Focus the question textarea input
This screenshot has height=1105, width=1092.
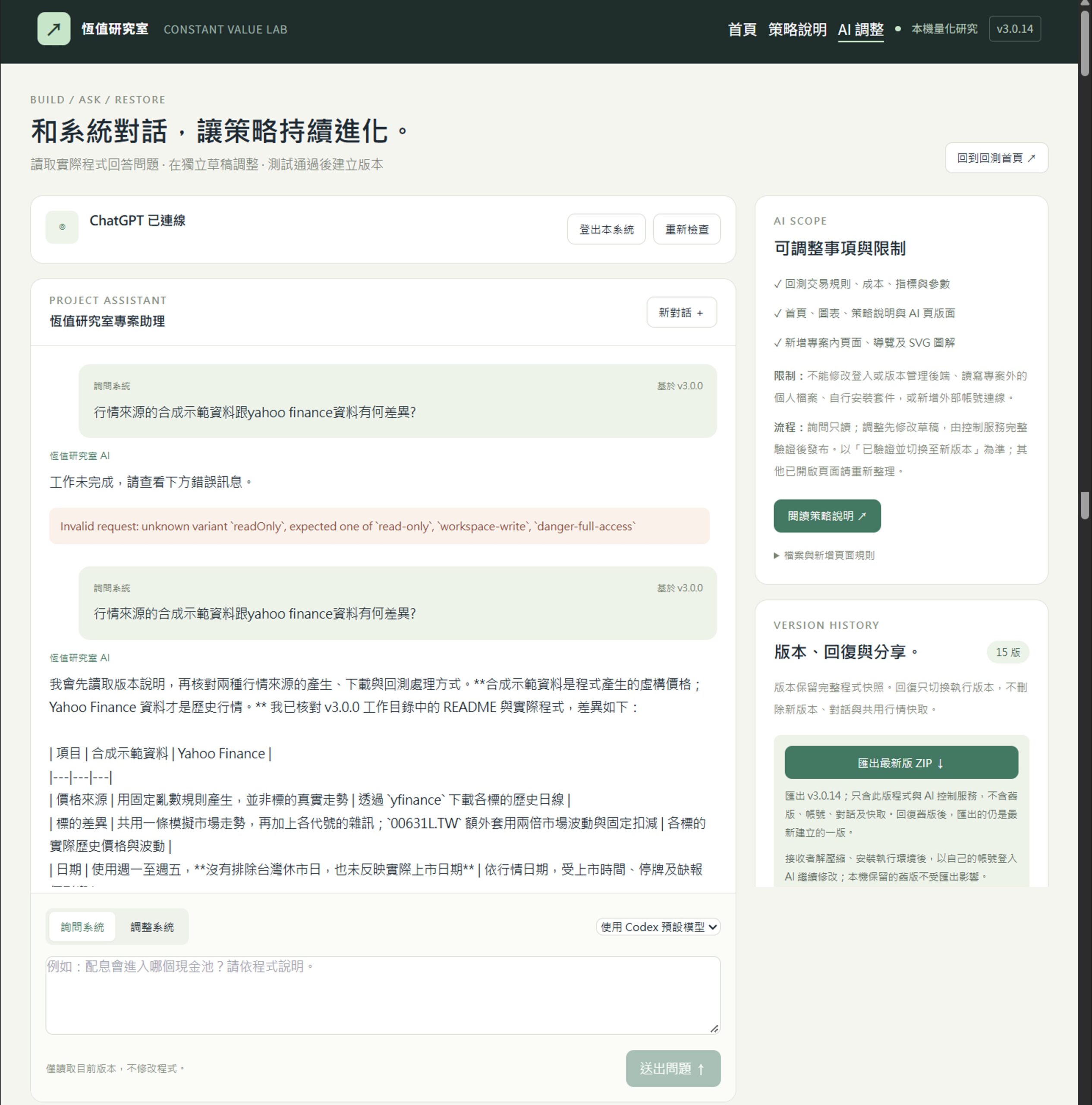[x=383, y=995]
